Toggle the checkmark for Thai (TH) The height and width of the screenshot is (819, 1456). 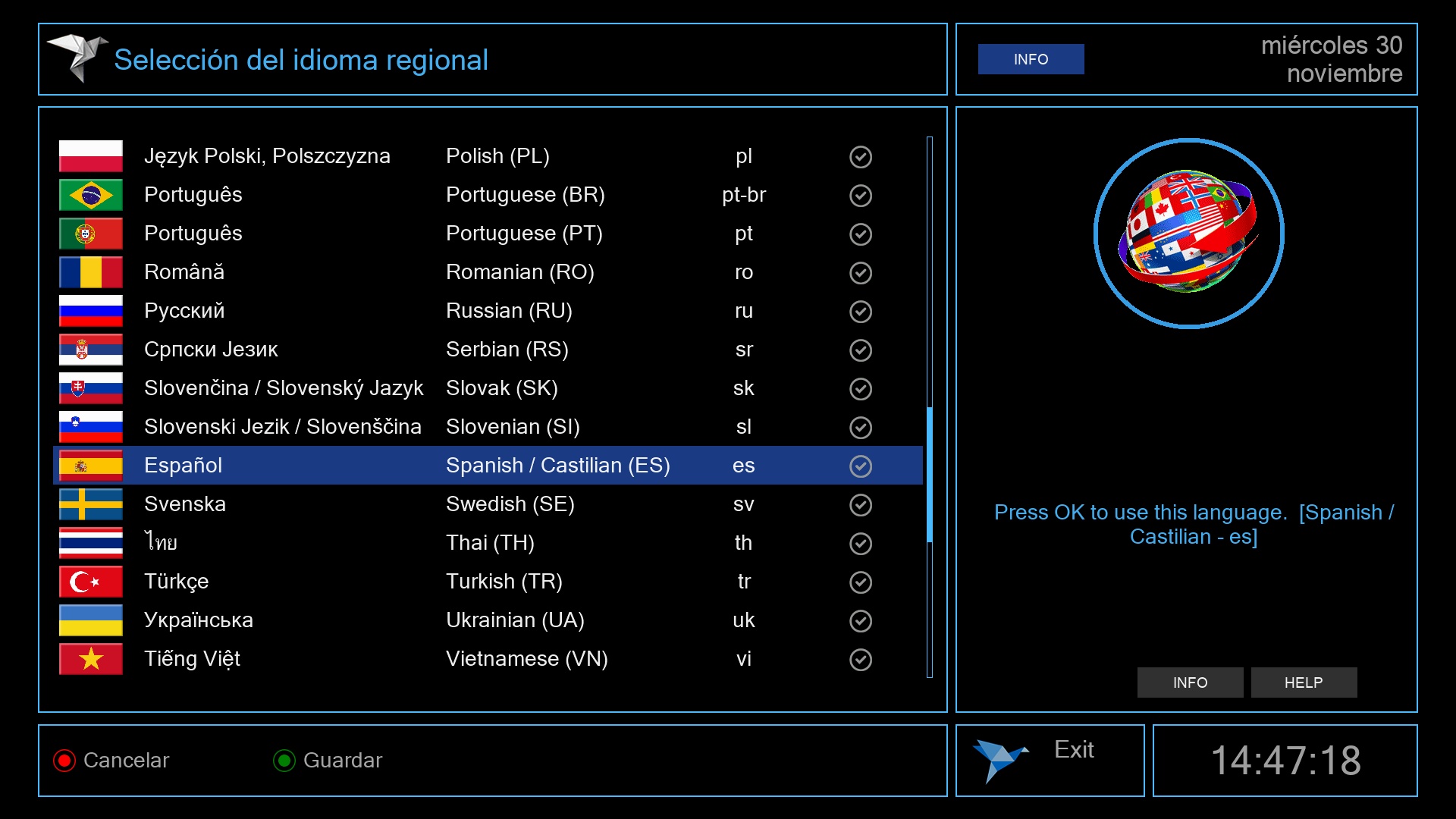point(860,544)
